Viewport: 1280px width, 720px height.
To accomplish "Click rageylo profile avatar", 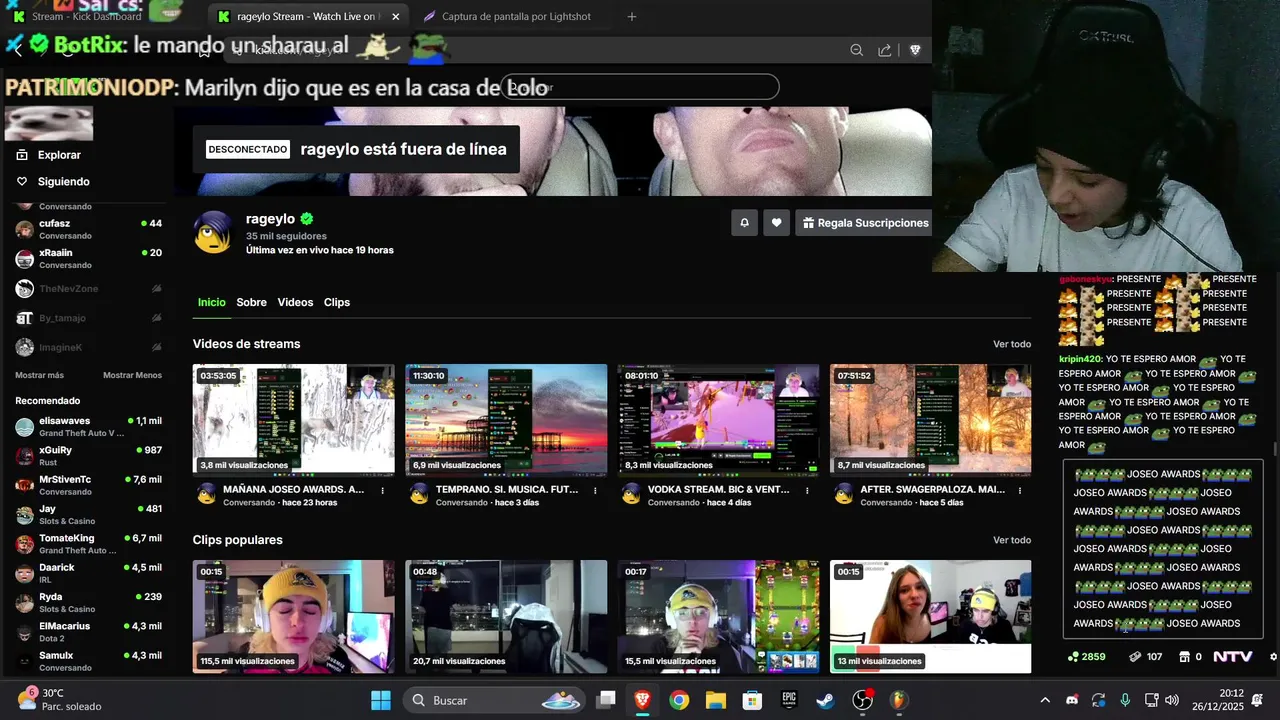I will point(213,232).
